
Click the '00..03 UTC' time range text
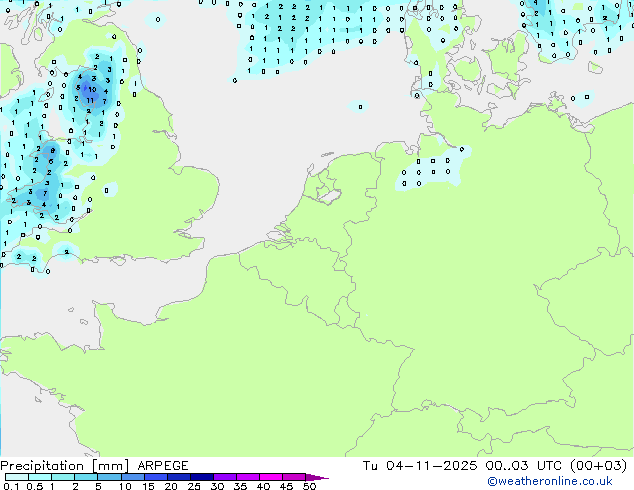pyautogui.click(x=524, y=466)
